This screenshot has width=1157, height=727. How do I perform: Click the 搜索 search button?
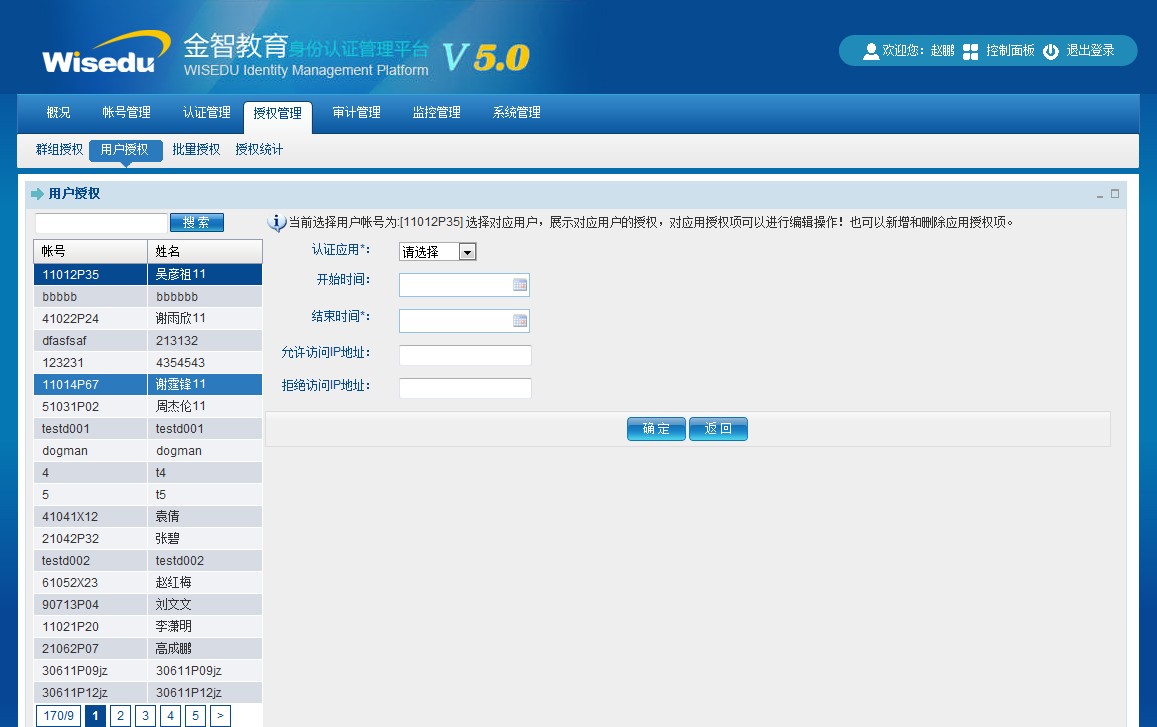[x=197, y=223]
